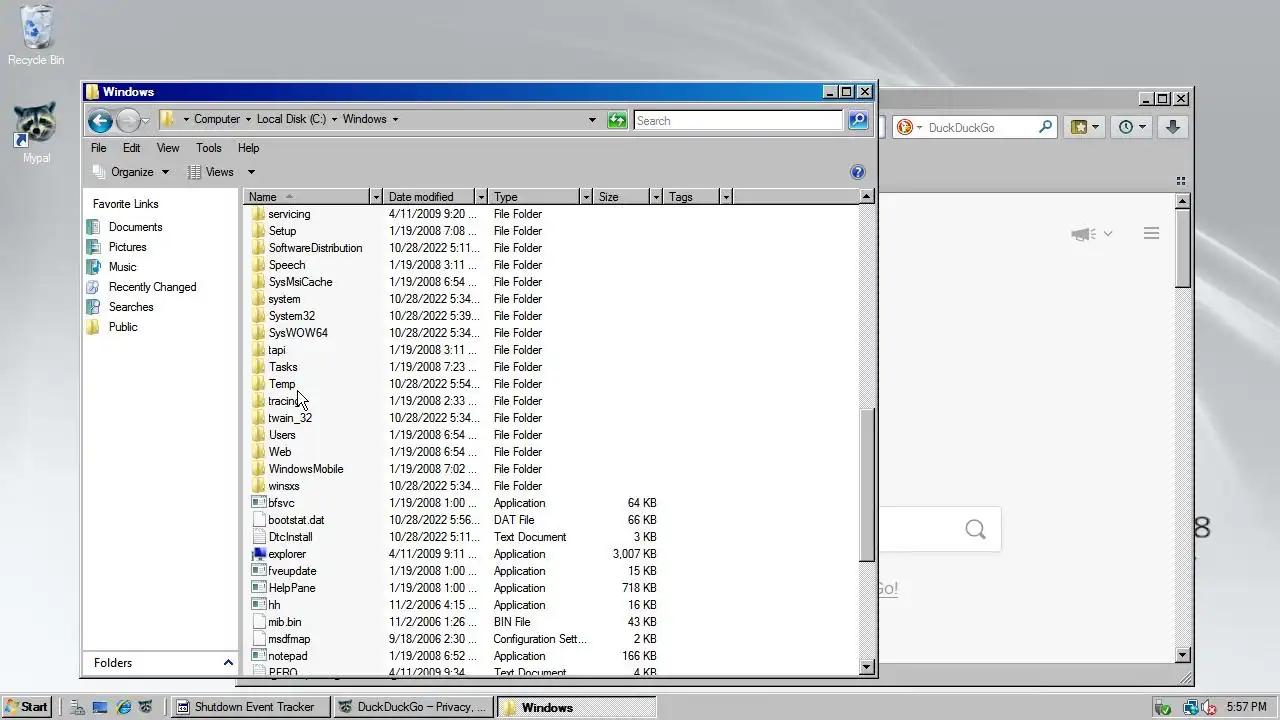Select the fveupdate application icon

point(259,571)
